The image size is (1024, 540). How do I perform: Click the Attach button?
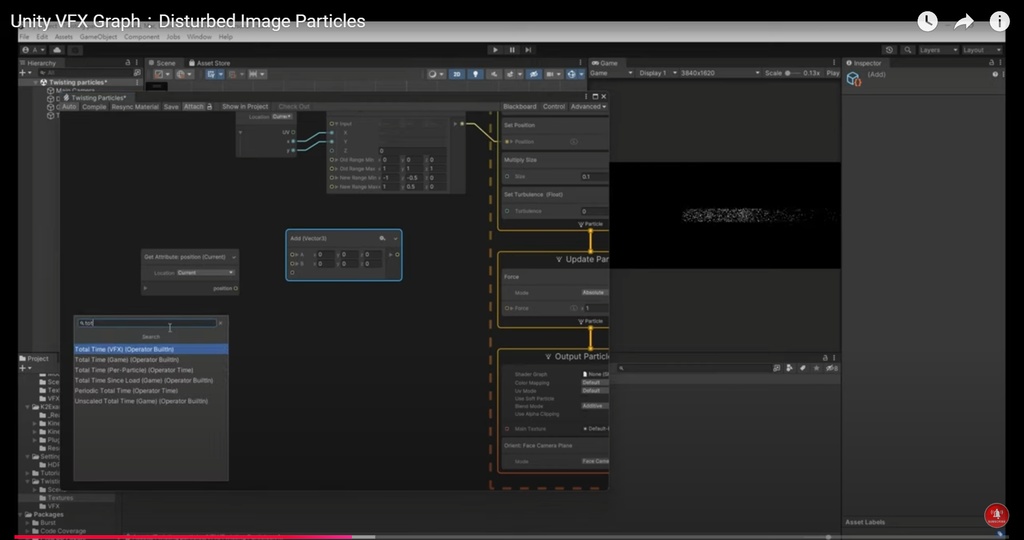[193, 106]
